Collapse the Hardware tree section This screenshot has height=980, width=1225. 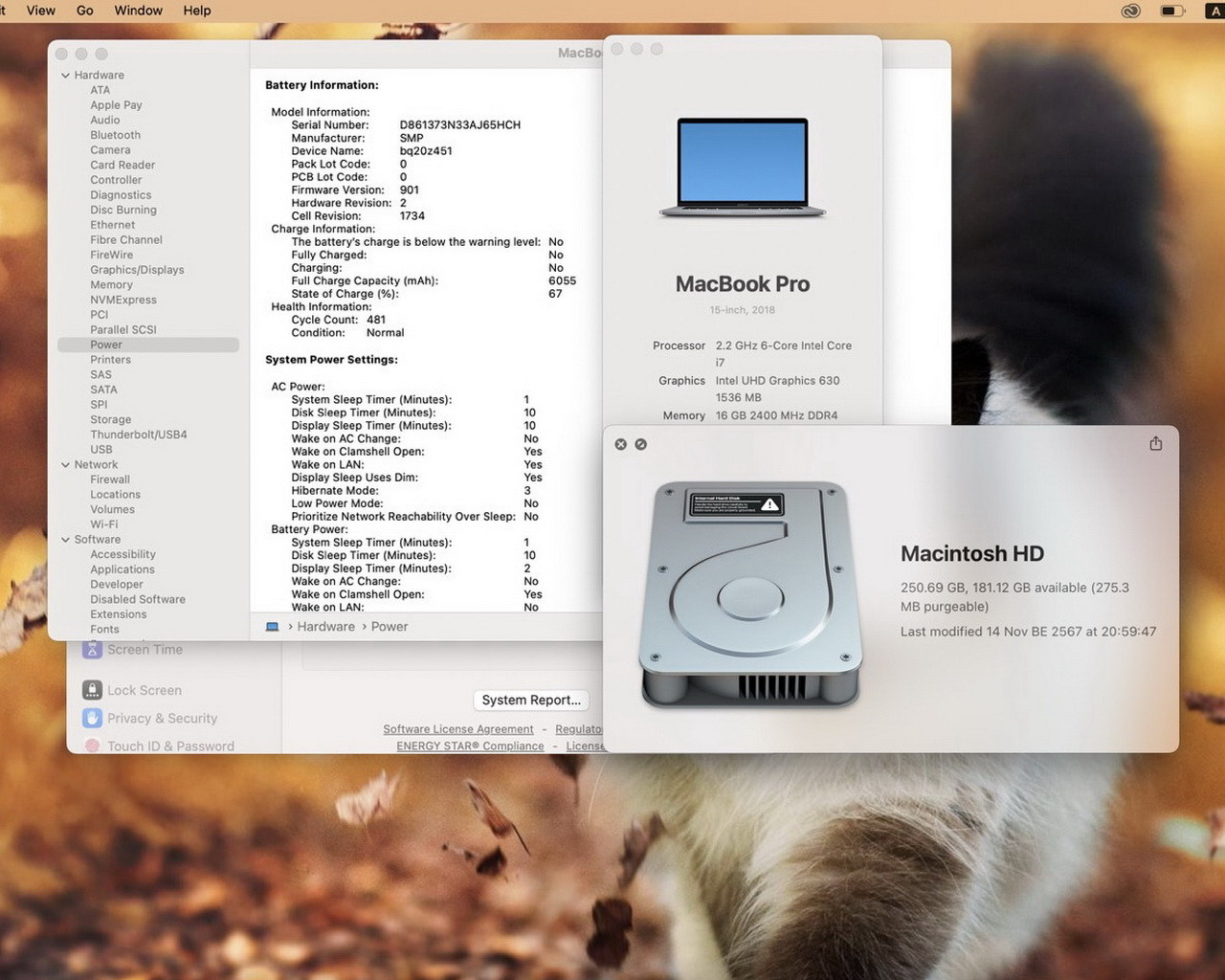pos(65,76)
